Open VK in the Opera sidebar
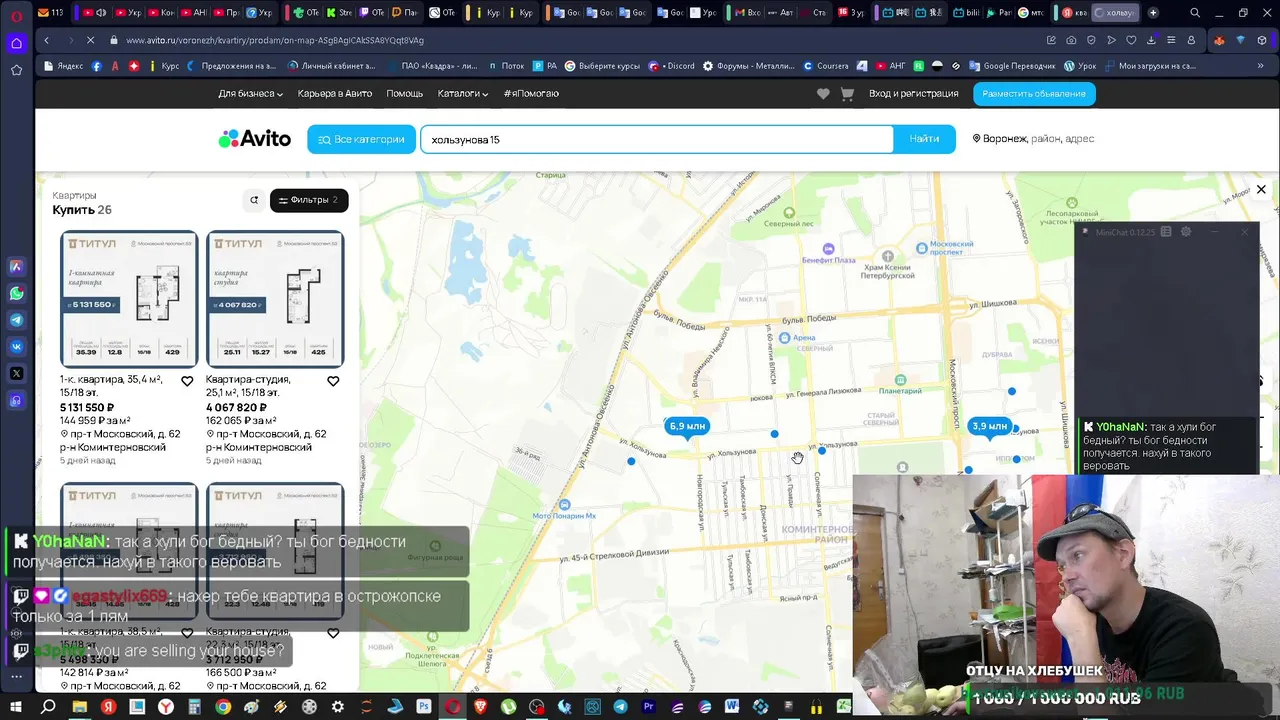 coord(16,347)
